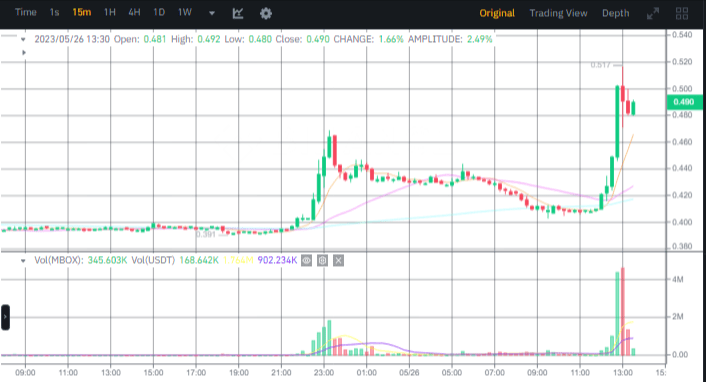This screenshot has height=382, width=706.
Task: Click the CHANGE 1.66% value
Action: 391,39
